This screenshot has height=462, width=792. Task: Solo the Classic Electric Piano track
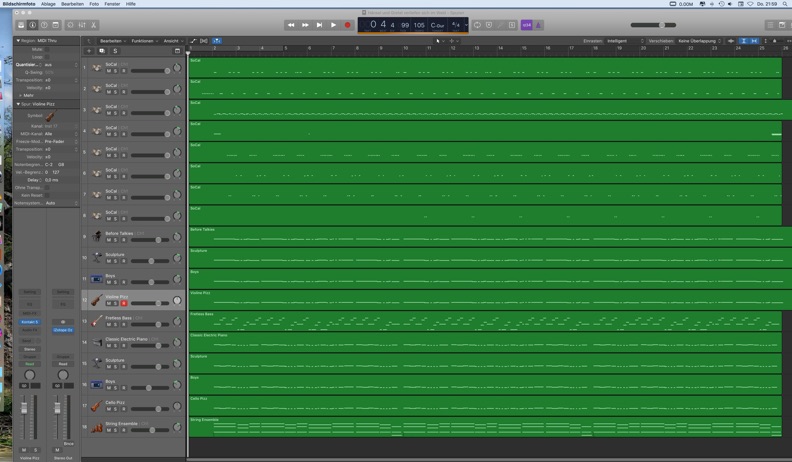click(x=115, y=346)
